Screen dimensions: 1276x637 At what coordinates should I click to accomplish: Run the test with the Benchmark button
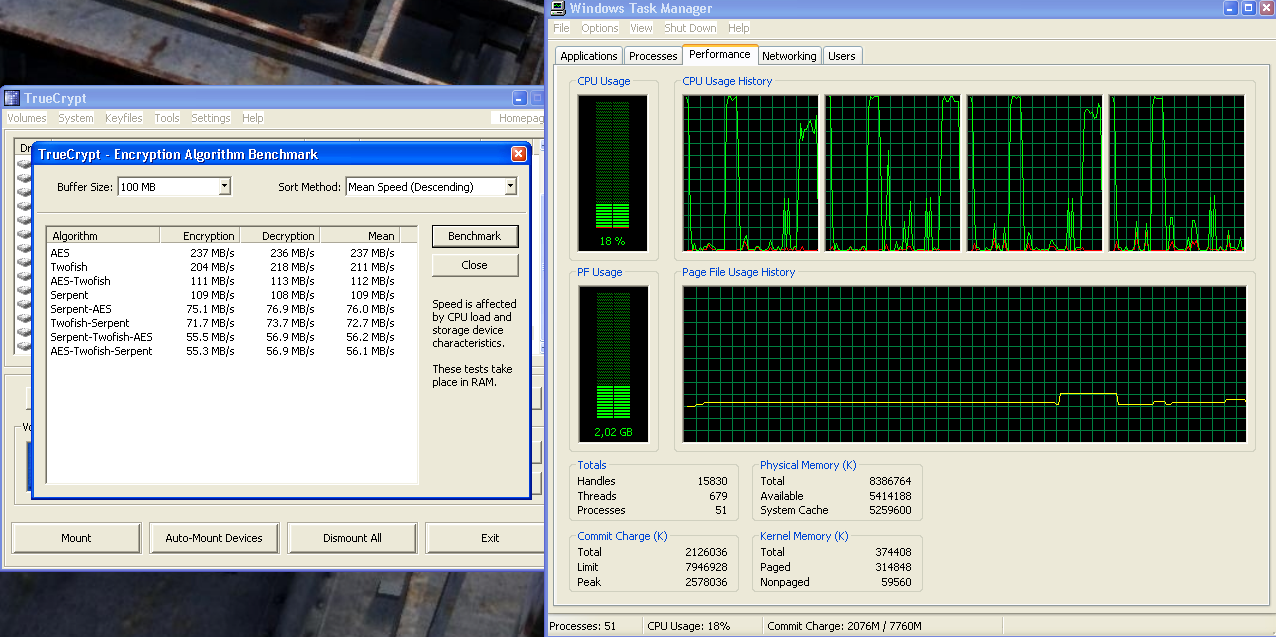click(x=475, y=236)
